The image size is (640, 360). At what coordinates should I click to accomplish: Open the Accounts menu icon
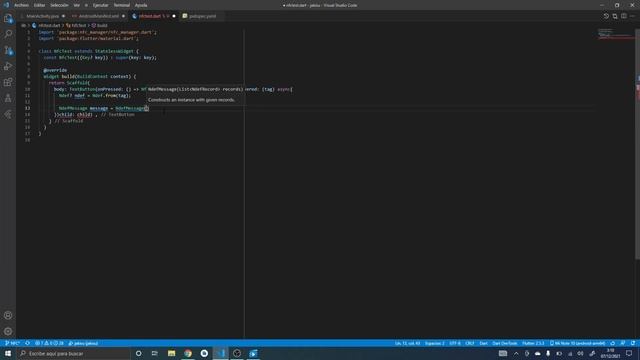pyautogui.click(x=8, y=316)
